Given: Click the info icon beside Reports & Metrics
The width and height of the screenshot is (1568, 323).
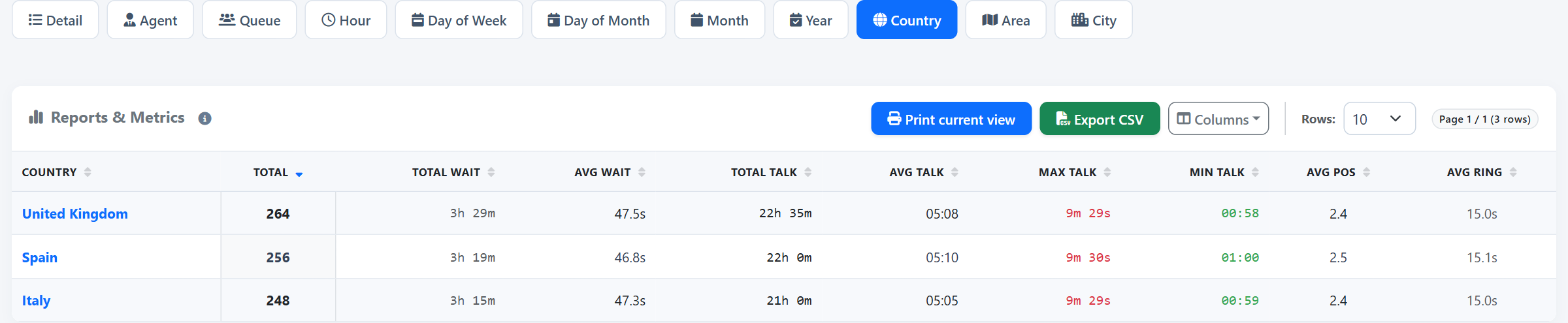Looking at the screenshot, I should tap(204, 119).
